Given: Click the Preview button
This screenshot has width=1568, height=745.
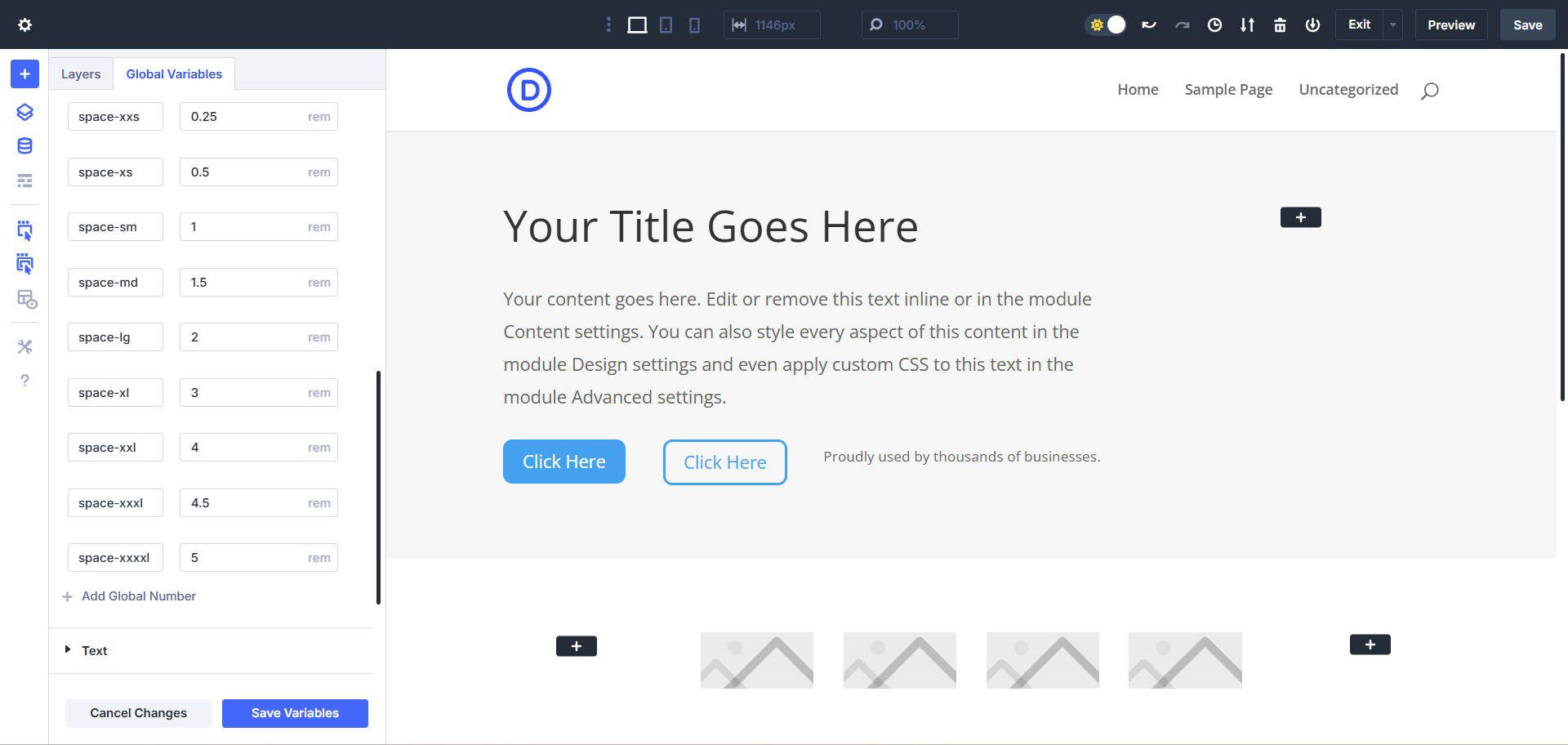Looking at the screenshot, I should click(x=1451, y=25).
